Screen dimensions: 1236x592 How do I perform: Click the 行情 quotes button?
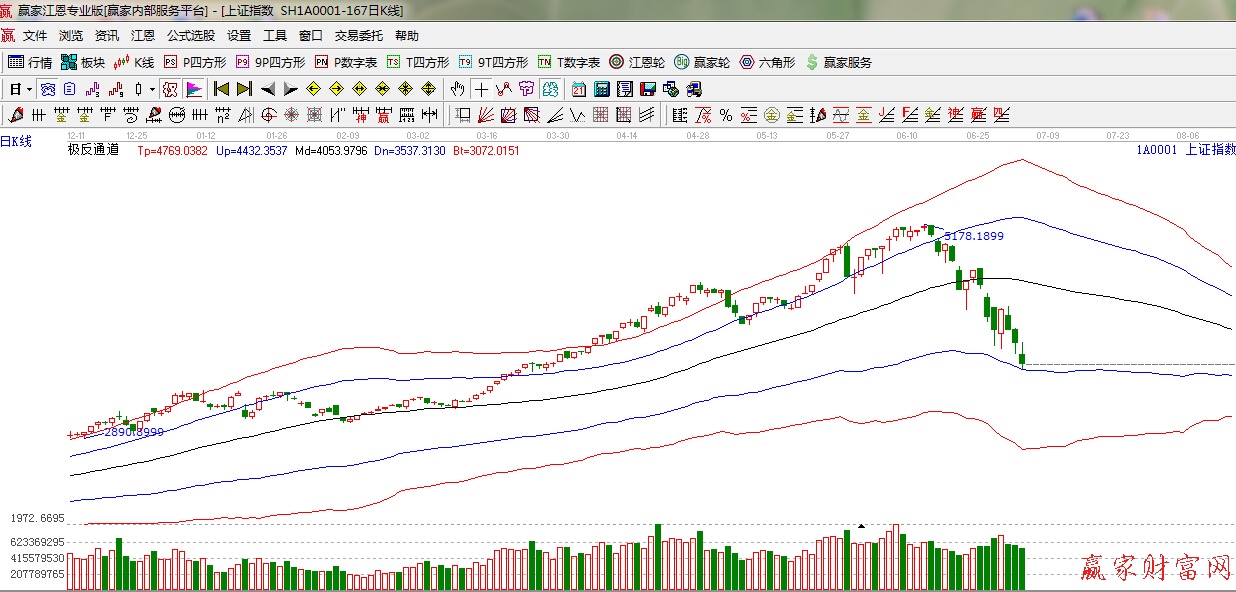coord(30,62)
